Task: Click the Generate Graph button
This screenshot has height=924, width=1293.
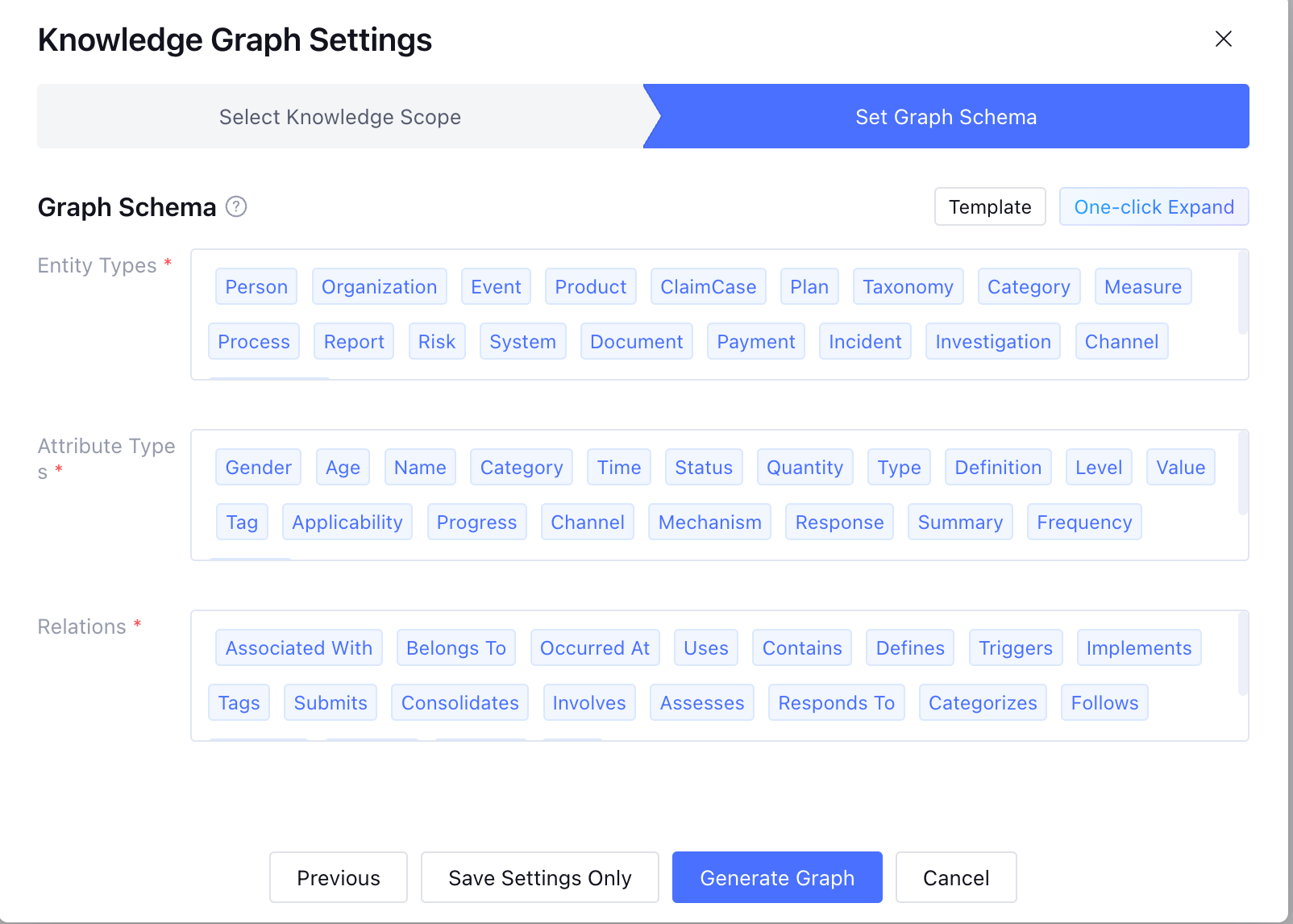Action: tap(777, 877)
